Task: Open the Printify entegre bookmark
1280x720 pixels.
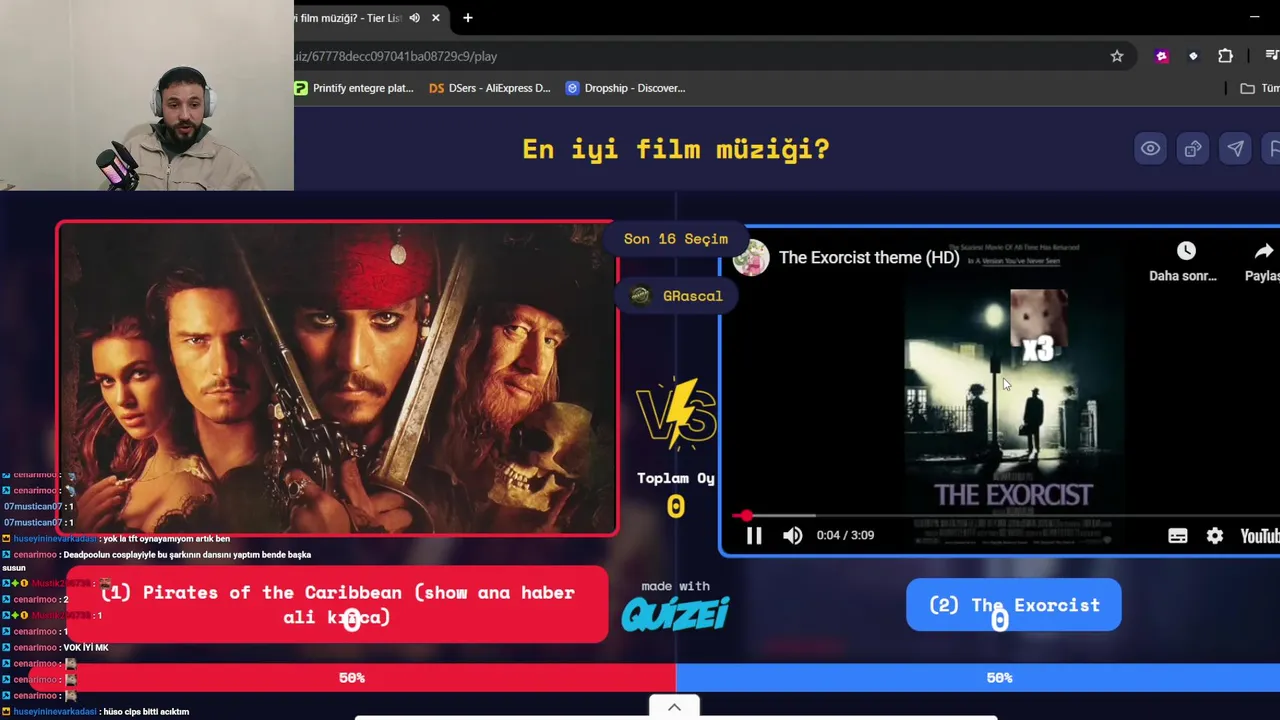Action: [x=354, y=88]
